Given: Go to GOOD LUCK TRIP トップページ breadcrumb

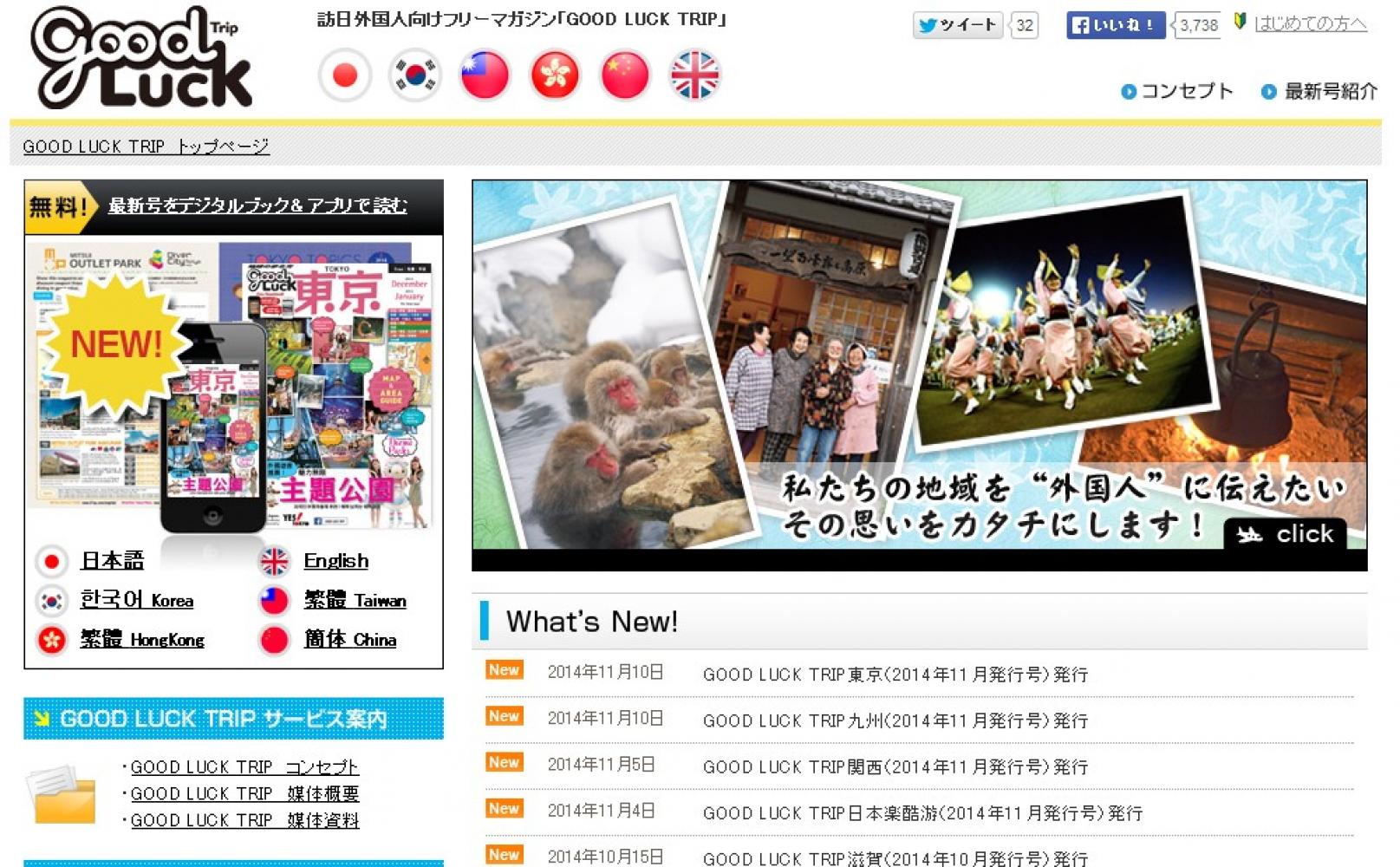Looking at the screenshot, I should click(146, 147).
